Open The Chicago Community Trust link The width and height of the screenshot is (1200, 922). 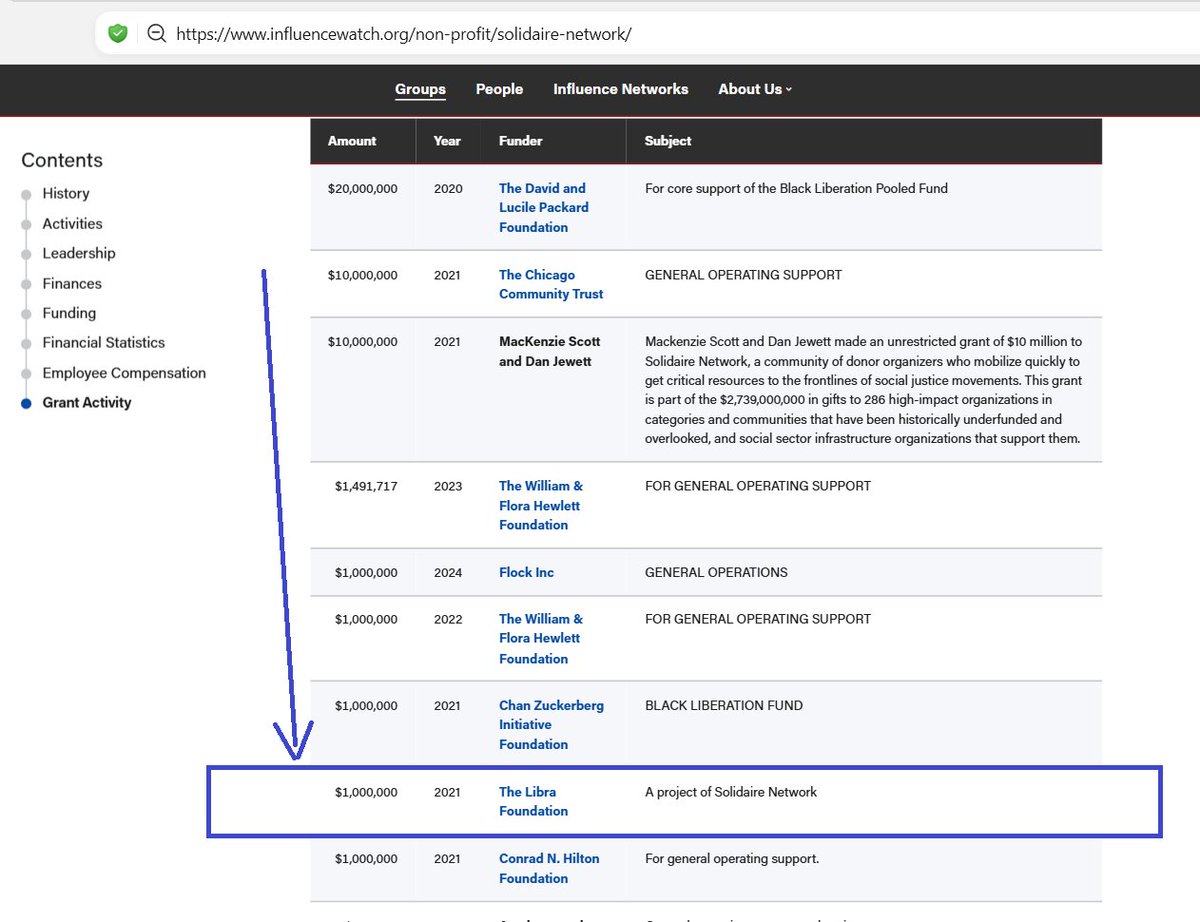coord(551,284)
